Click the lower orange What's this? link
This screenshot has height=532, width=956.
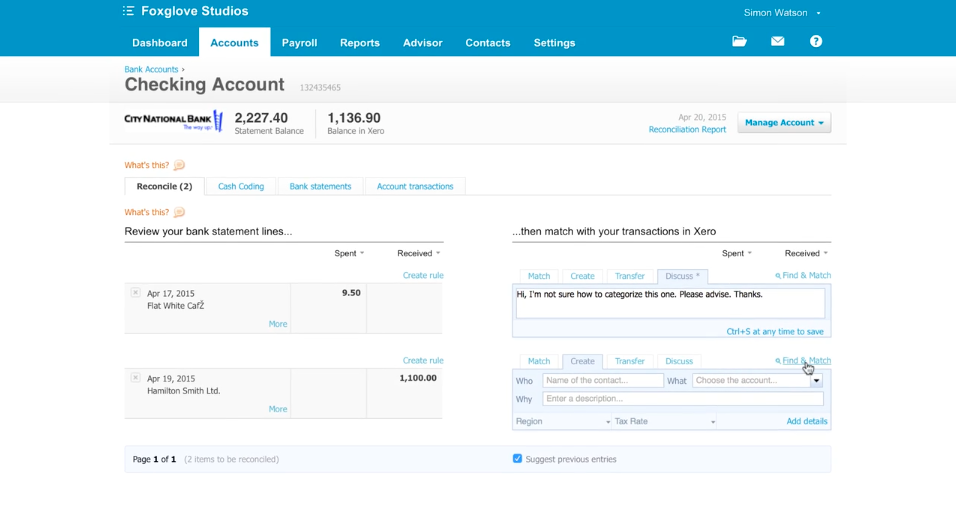click(146, 212)
